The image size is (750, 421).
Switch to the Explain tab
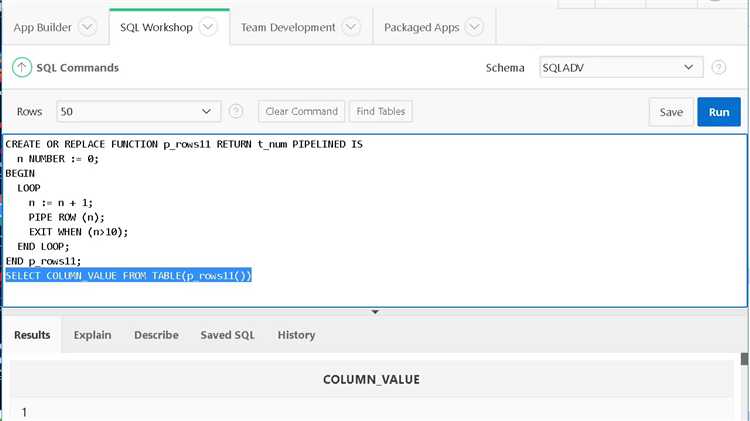pyautogui.click(x=92, y=335)
